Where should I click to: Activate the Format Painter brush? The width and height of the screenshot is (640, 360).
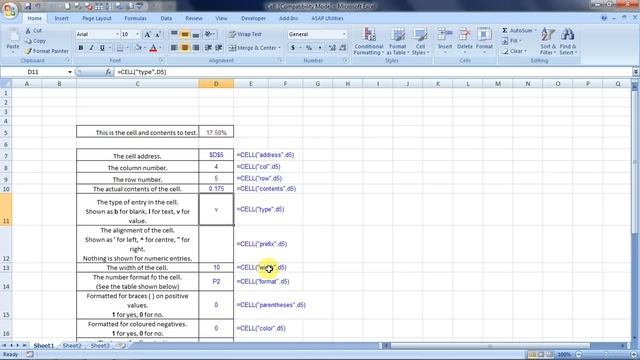(47, 51)
